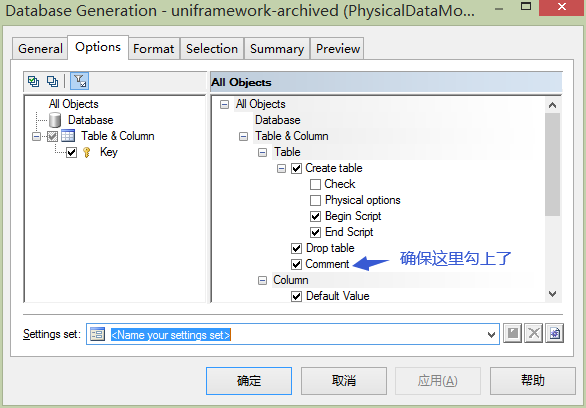
Task: Click the 取消 cancel button
Action: tap(344, 381)
